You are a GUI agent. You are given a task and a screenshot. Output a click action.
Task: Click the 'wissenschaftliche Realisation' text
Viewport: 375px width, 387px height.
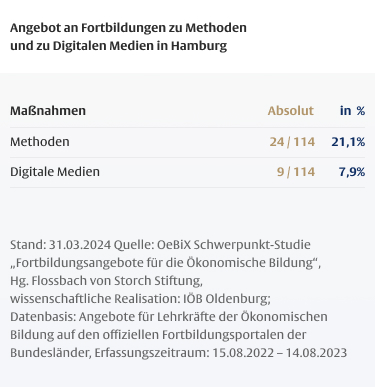tap(95, 299)
